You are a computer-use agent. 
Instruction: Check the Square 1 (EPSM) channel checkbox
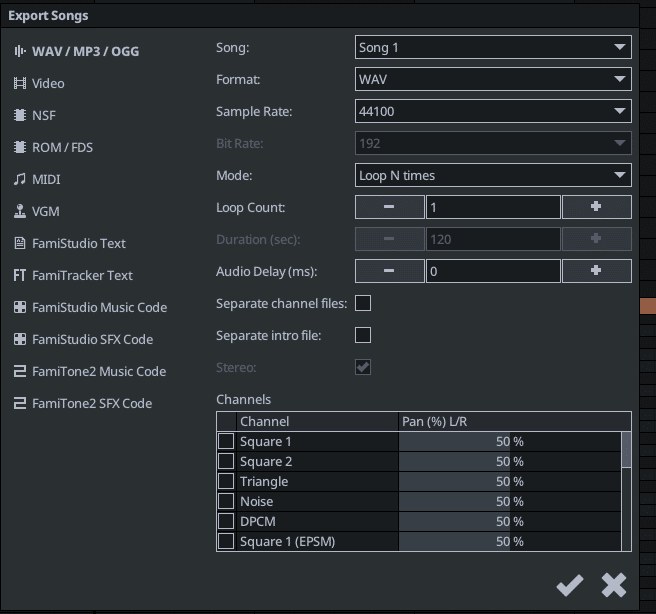click(226, 541)
